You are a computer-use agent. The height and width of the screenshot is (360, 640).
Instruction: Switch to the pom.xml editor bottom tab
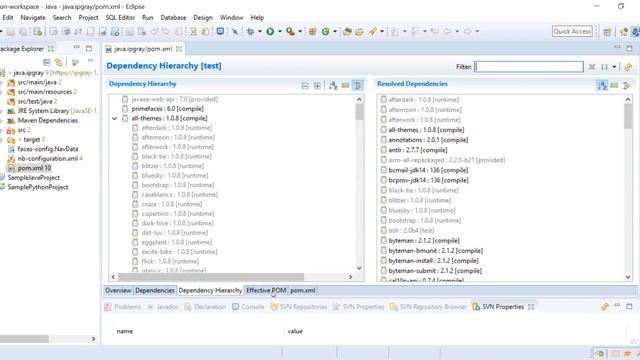302,291
